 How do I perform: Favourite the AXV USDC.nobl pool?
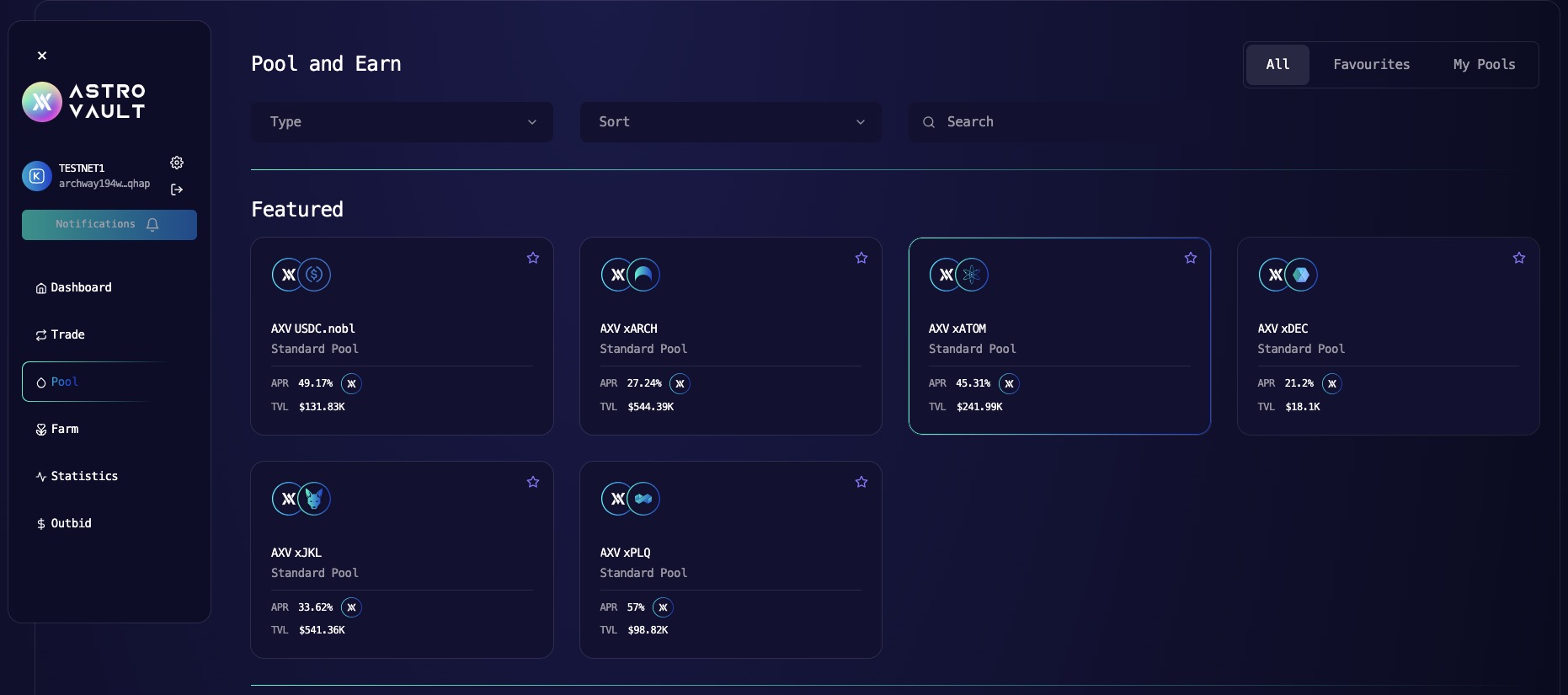(x=533, y=258)
